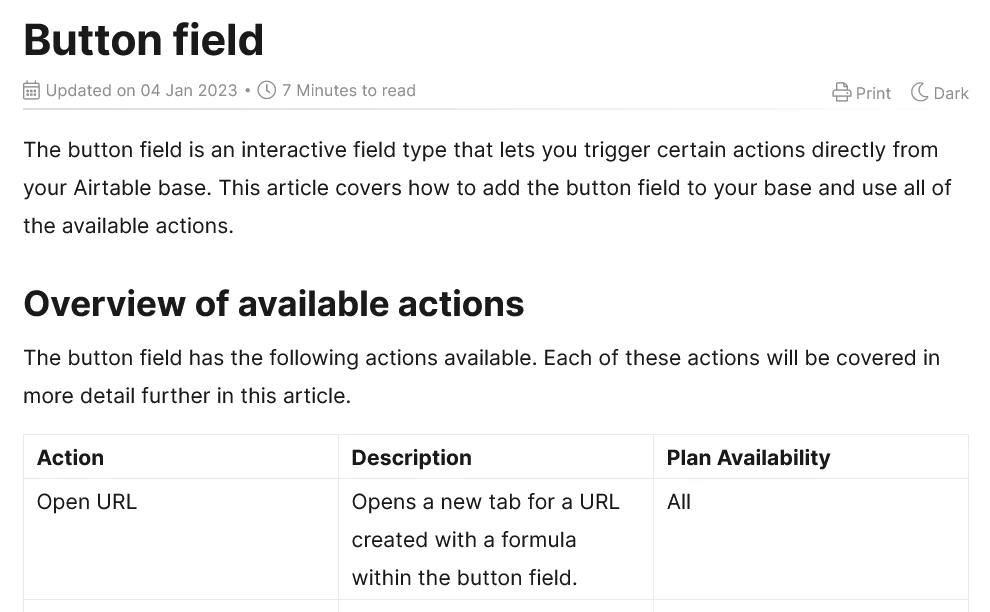This screenshot has width=990, height=612.
Task: Click the "Button field" page title
Action: coord(143,40)
